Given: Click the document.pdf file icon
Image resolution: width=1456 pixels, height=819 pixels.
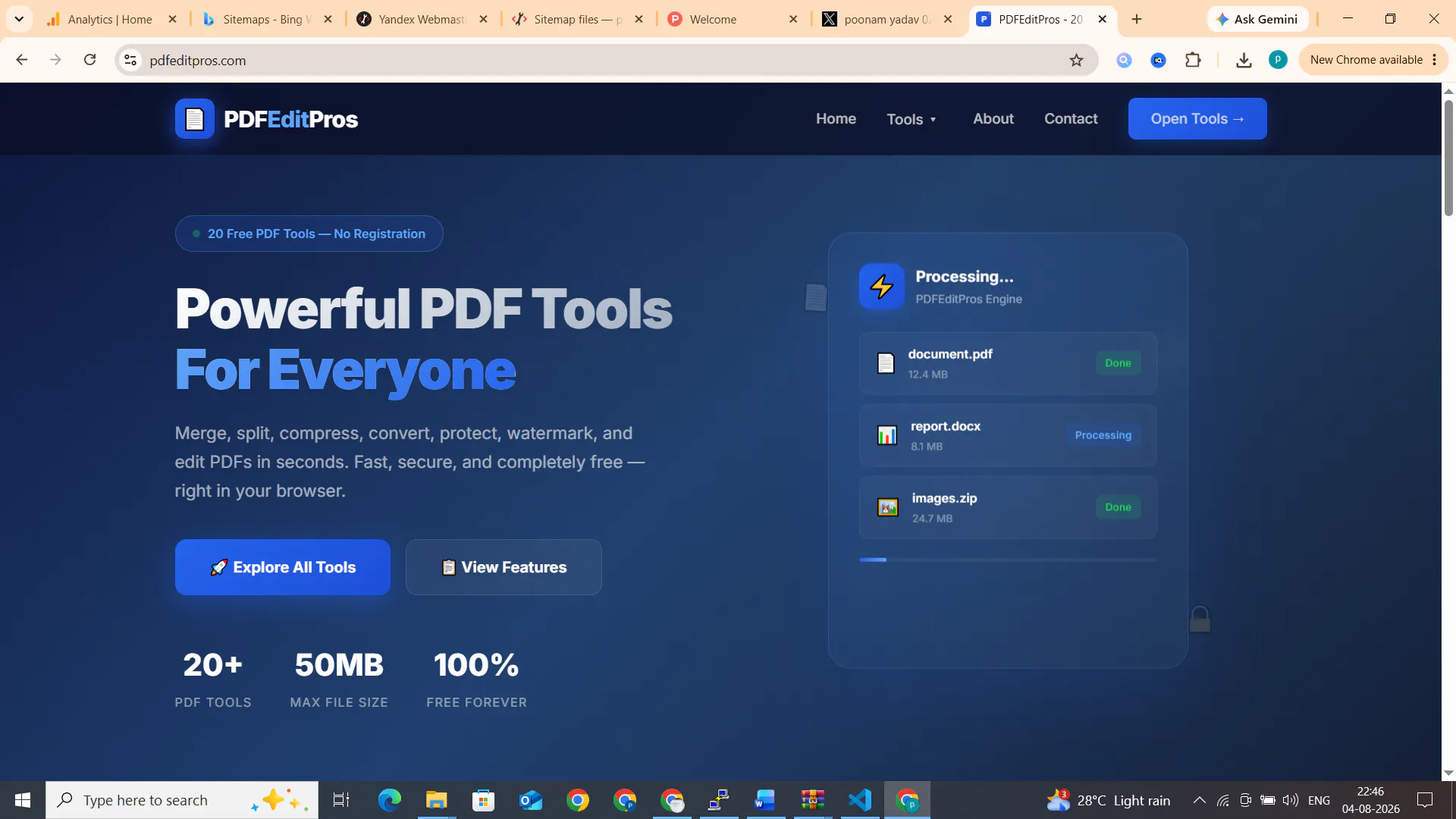Looking at the screenshot, I should (886, 363).
